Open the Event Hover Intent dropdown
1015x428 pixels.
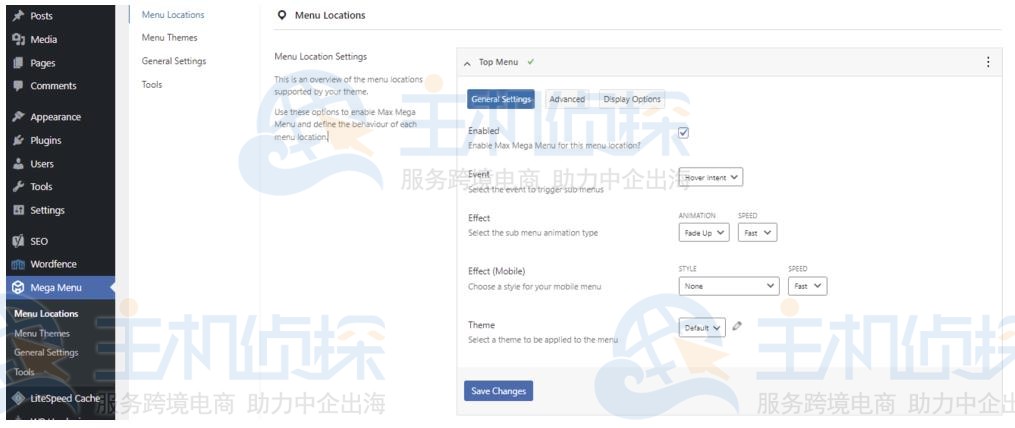point(711,177)
